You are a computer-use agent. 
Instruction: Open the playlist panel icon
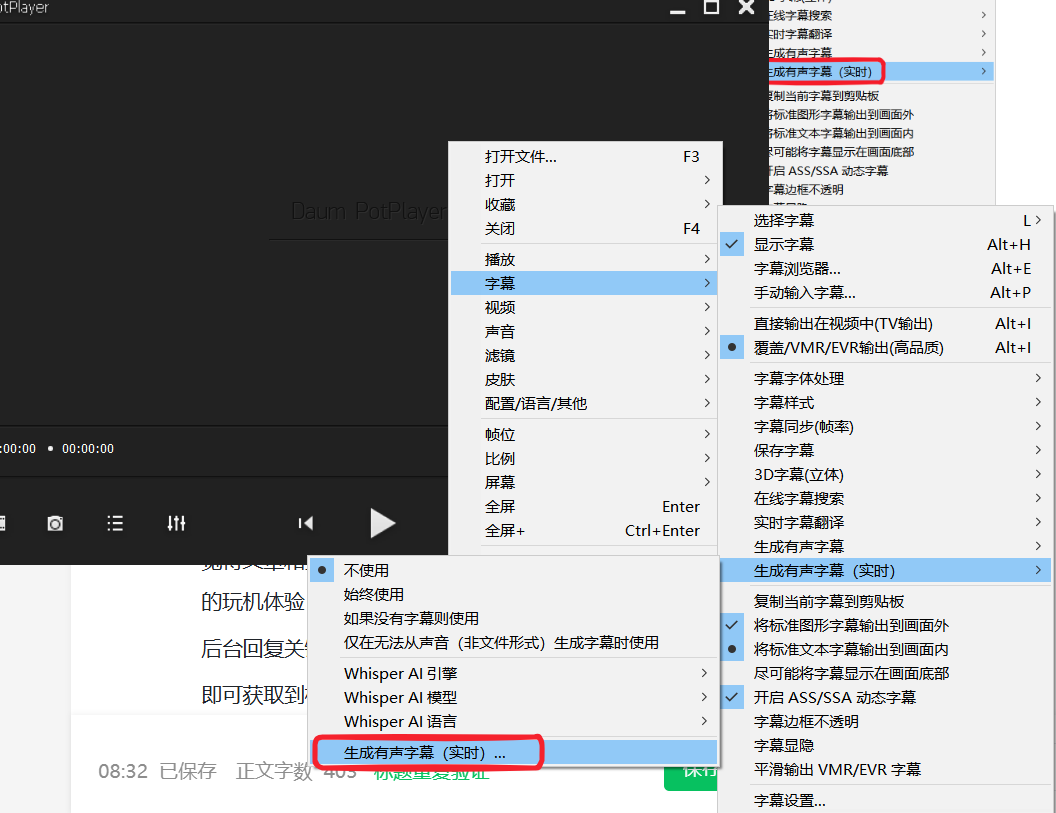pos(115,523)
